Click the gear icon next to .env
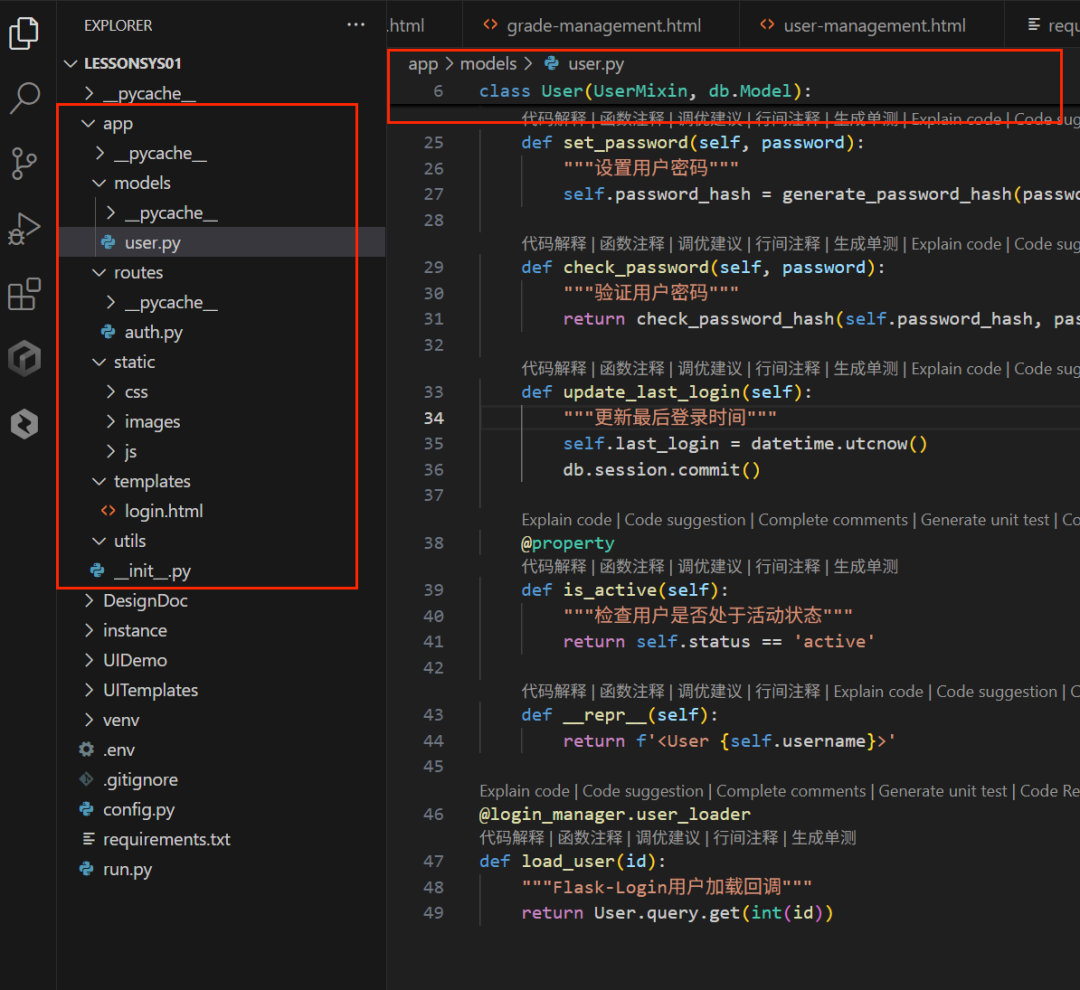This screenshot has width=1080, height=990. pyautogui.click(x=86, y=750)
